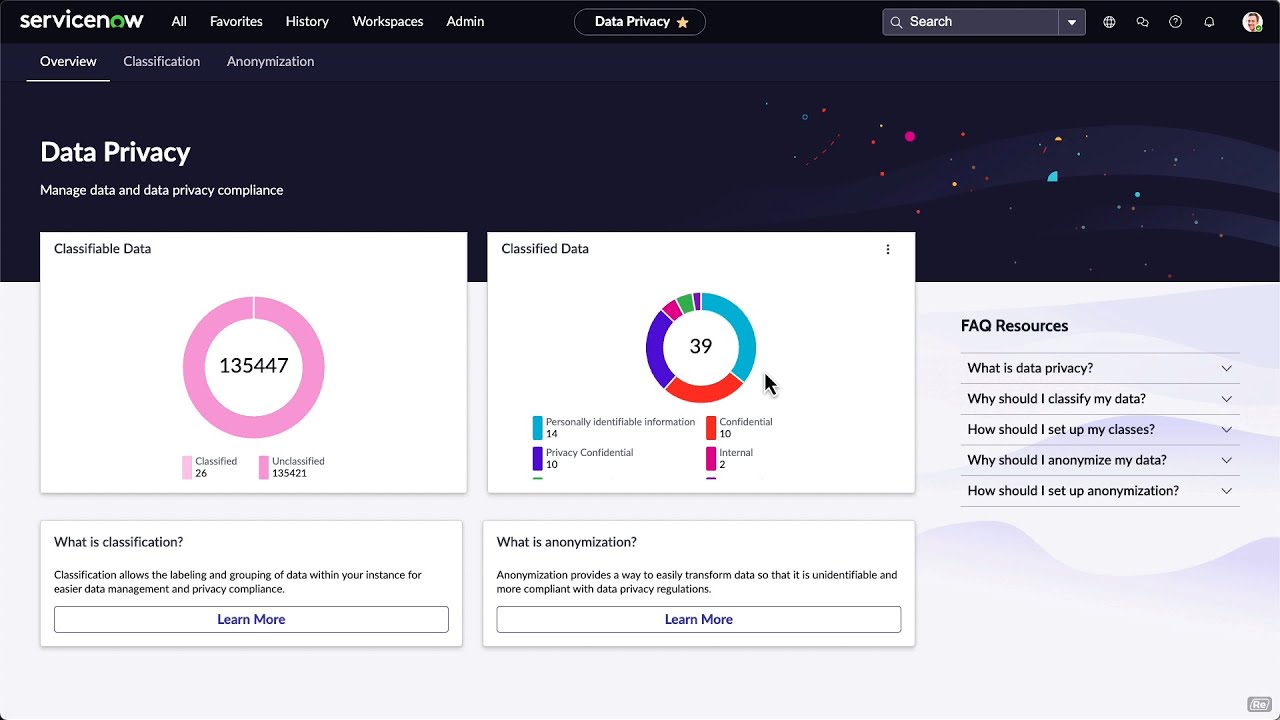This screenshot has width=1280, height=720.
Task: Click the 'Privacy Confidential 10' legend text
Action: click(x=589, y=459)
